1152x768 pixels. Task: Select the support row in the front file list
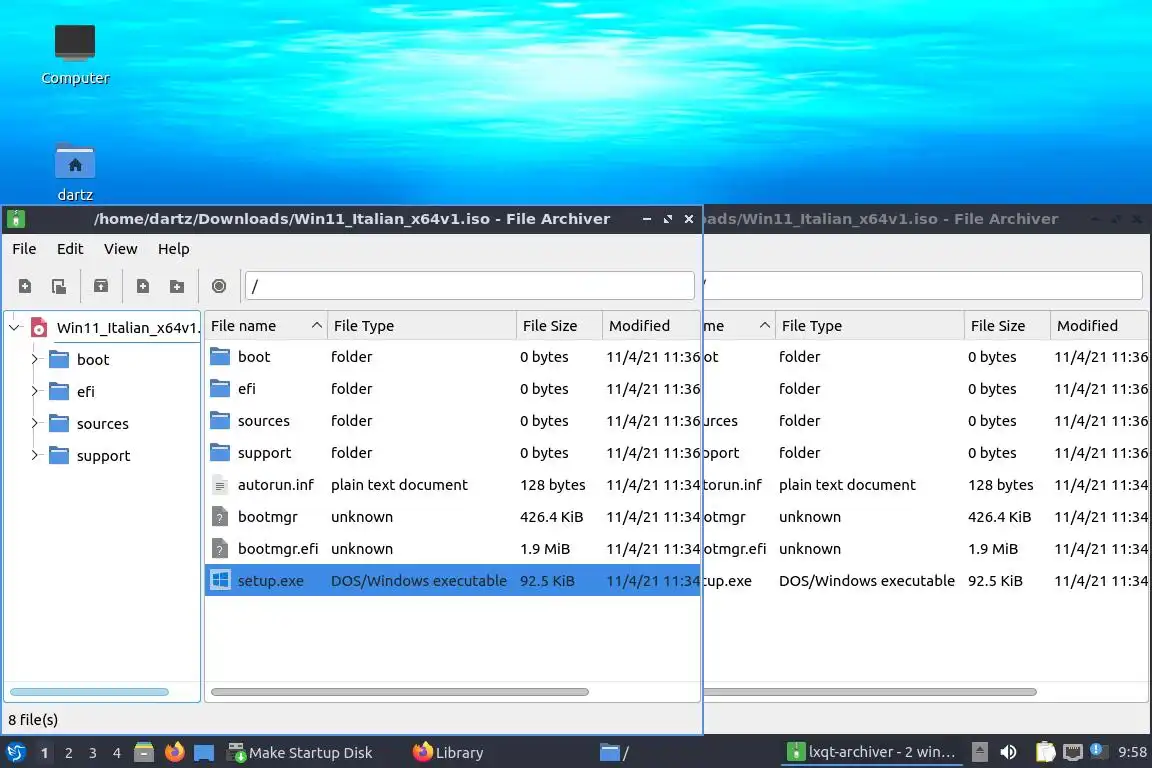tap(453, 453)
